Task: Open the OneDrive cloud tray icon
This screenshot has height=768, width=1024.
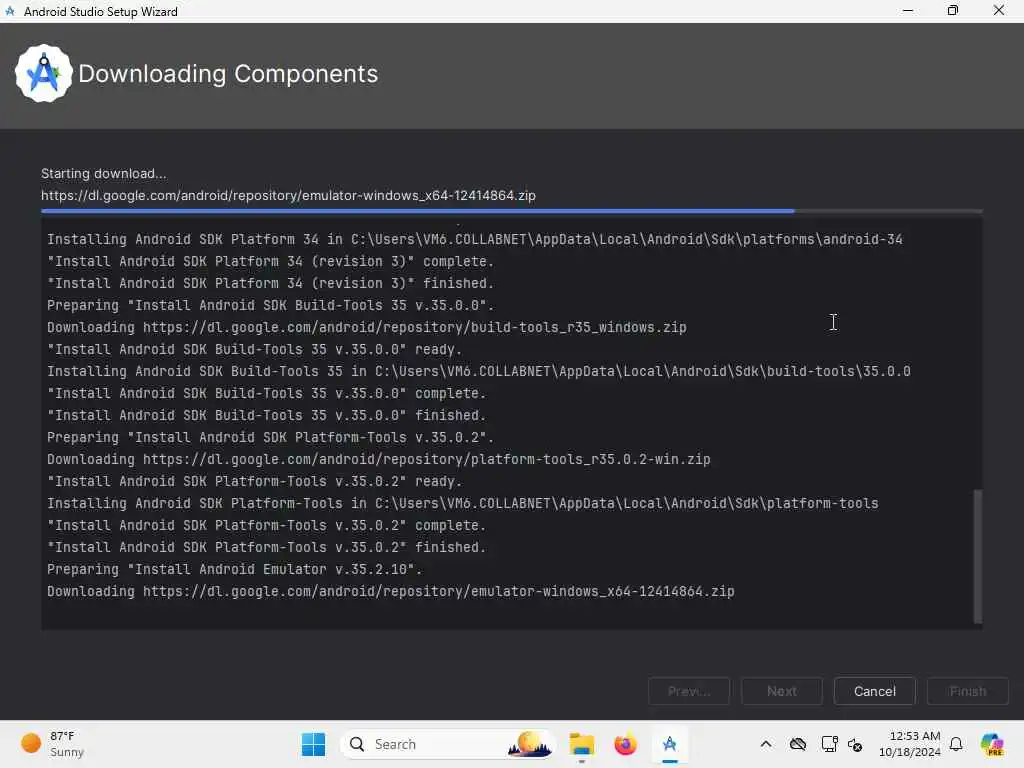Action: click(798, 744)
